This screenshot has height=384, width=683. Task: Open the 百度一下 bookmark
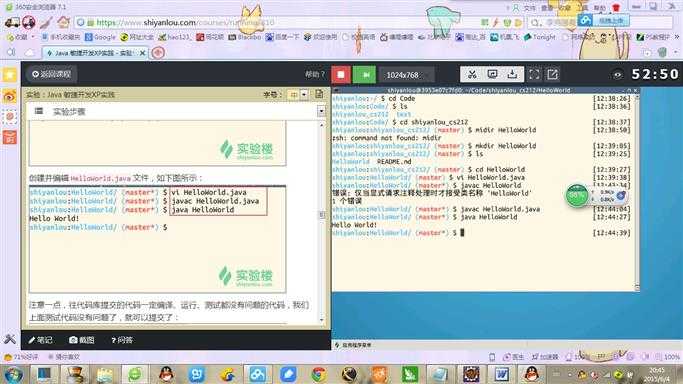click(283, 37)
